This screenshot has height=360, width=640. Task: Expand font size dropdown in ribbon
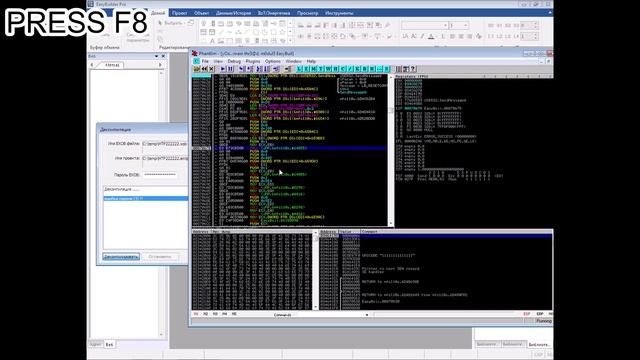466,25
